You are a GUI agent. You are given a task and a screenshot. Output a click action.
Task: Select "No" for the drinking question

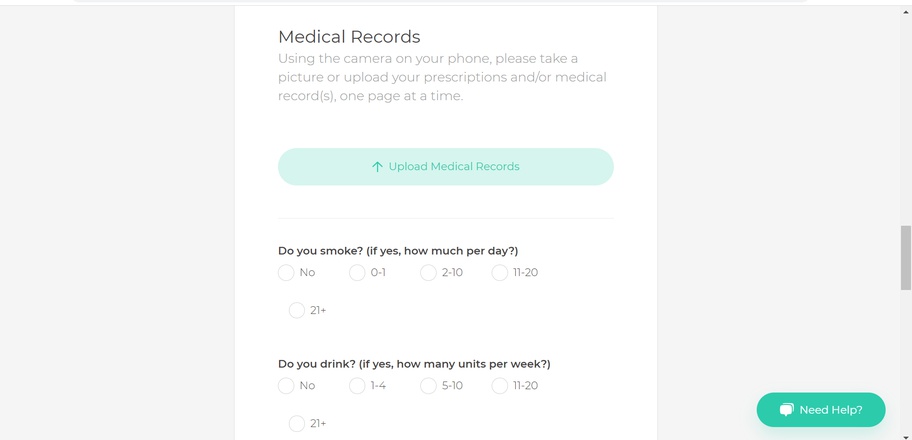point(286,386)
